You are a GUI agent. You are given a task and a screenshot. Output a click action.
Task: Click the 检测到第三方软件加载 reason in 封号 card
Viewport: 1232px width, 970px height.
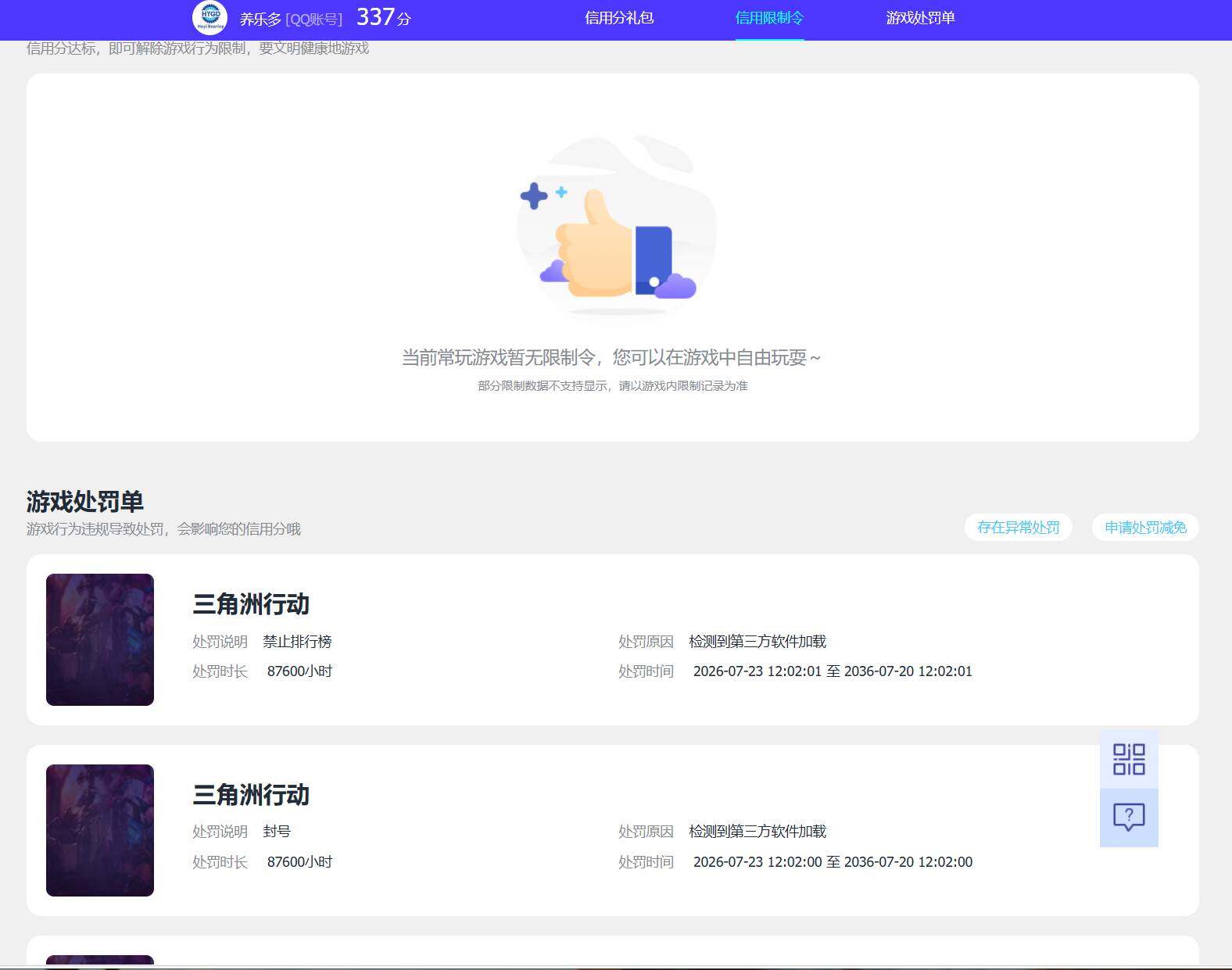[x=757, y=832]
